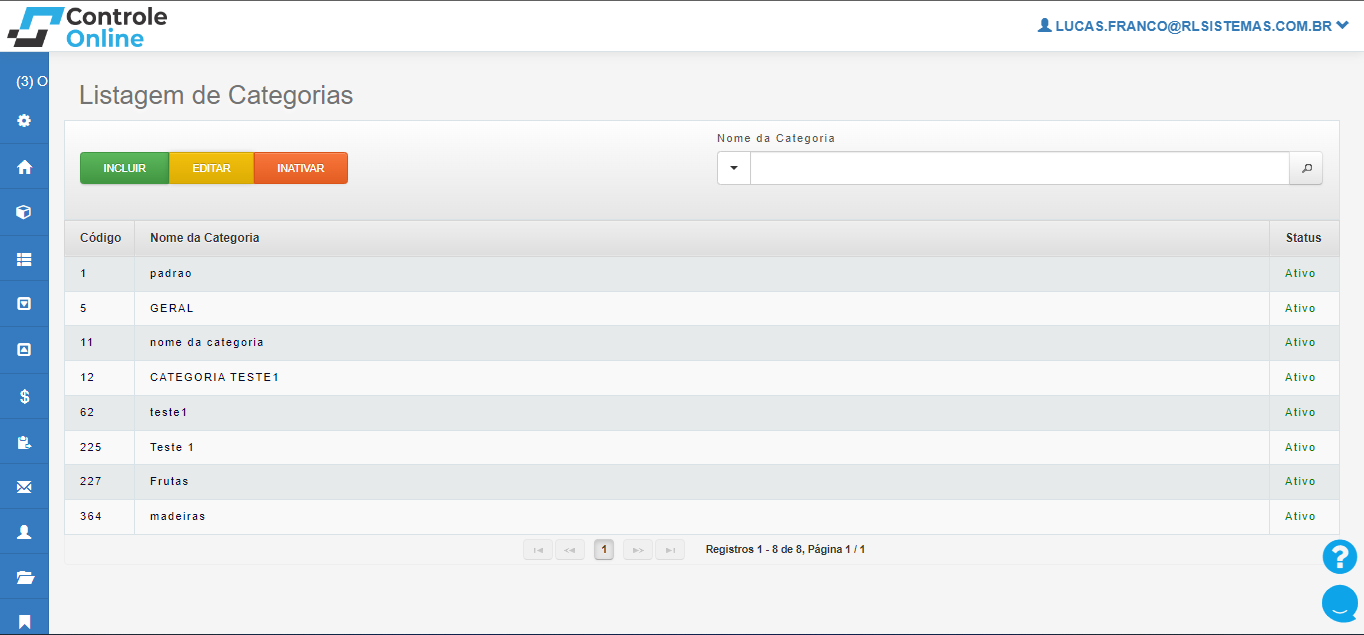Click the dollar sign finance icon
This screenshot has height=635, width=1364.
(x=24, y=397)
